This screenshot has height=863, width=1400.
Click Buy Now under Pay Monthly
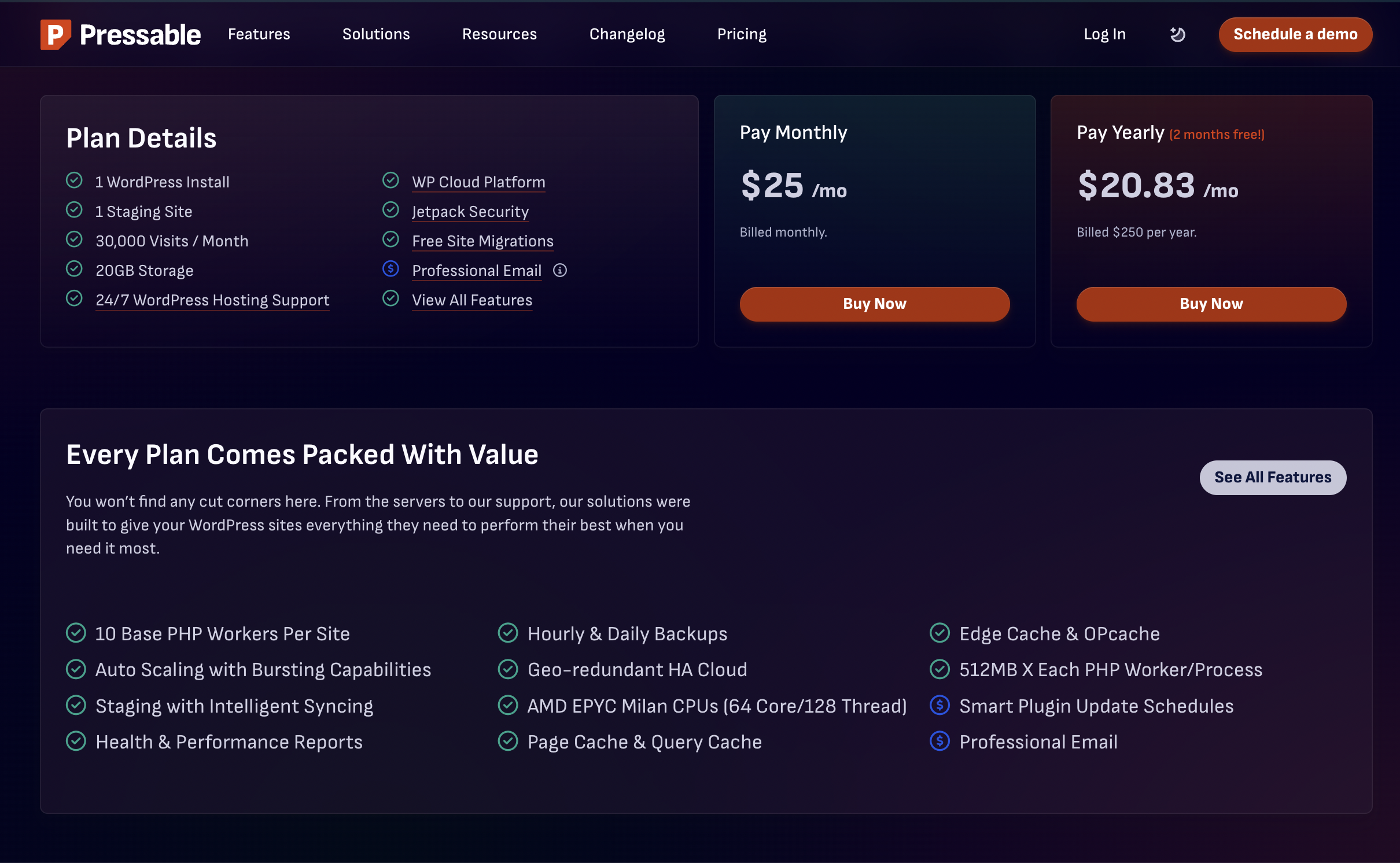pyautogui.click(x=874, y=304)
